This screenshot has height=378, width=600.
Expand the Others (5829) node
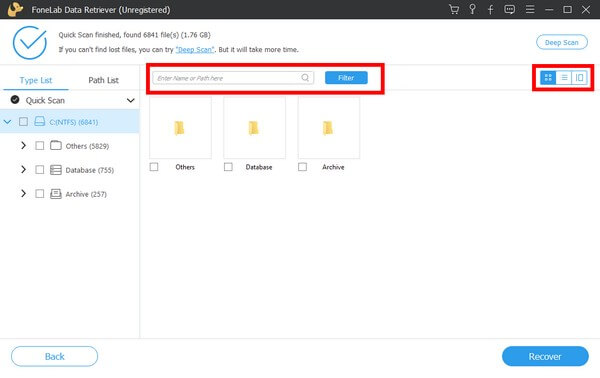(23, 145)
